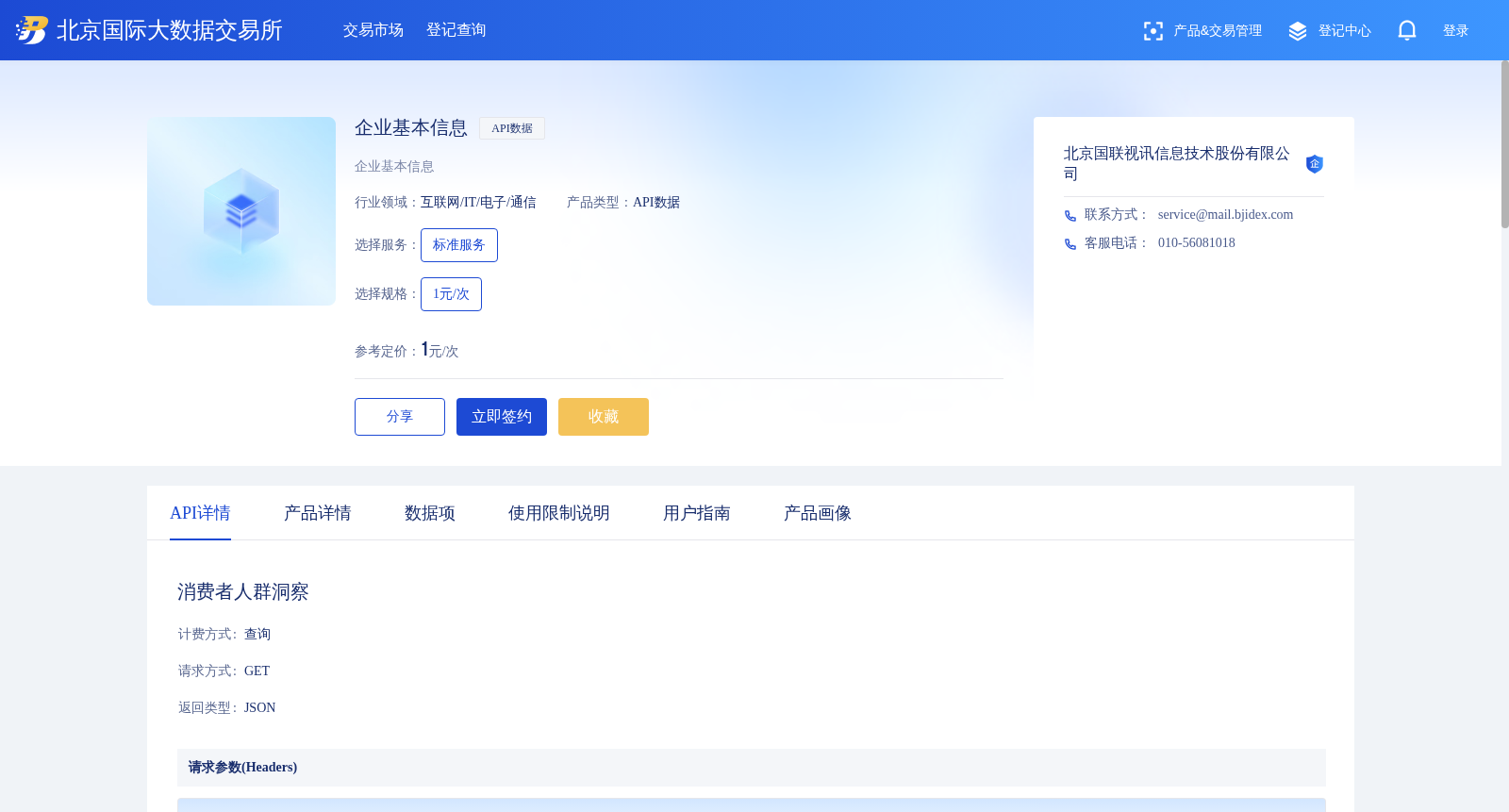
Task: Click the phone icon beside 客服电话
Action: [1070, 244]
